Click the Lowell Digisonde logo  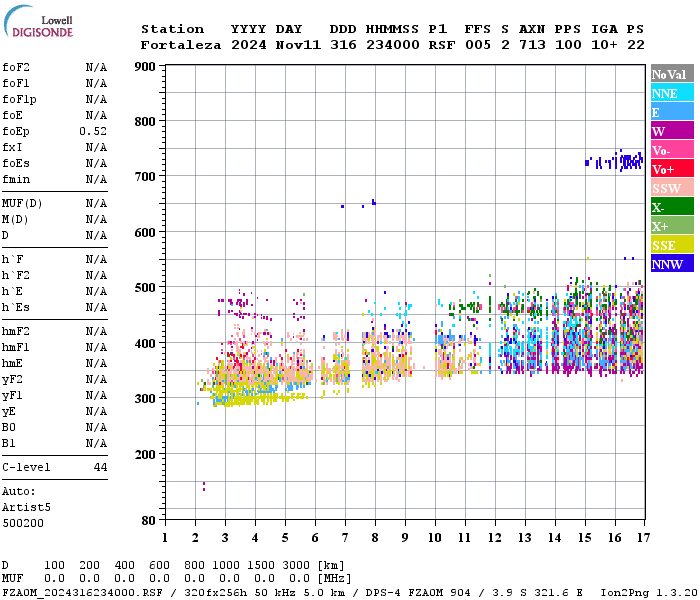tap(38, 21)
